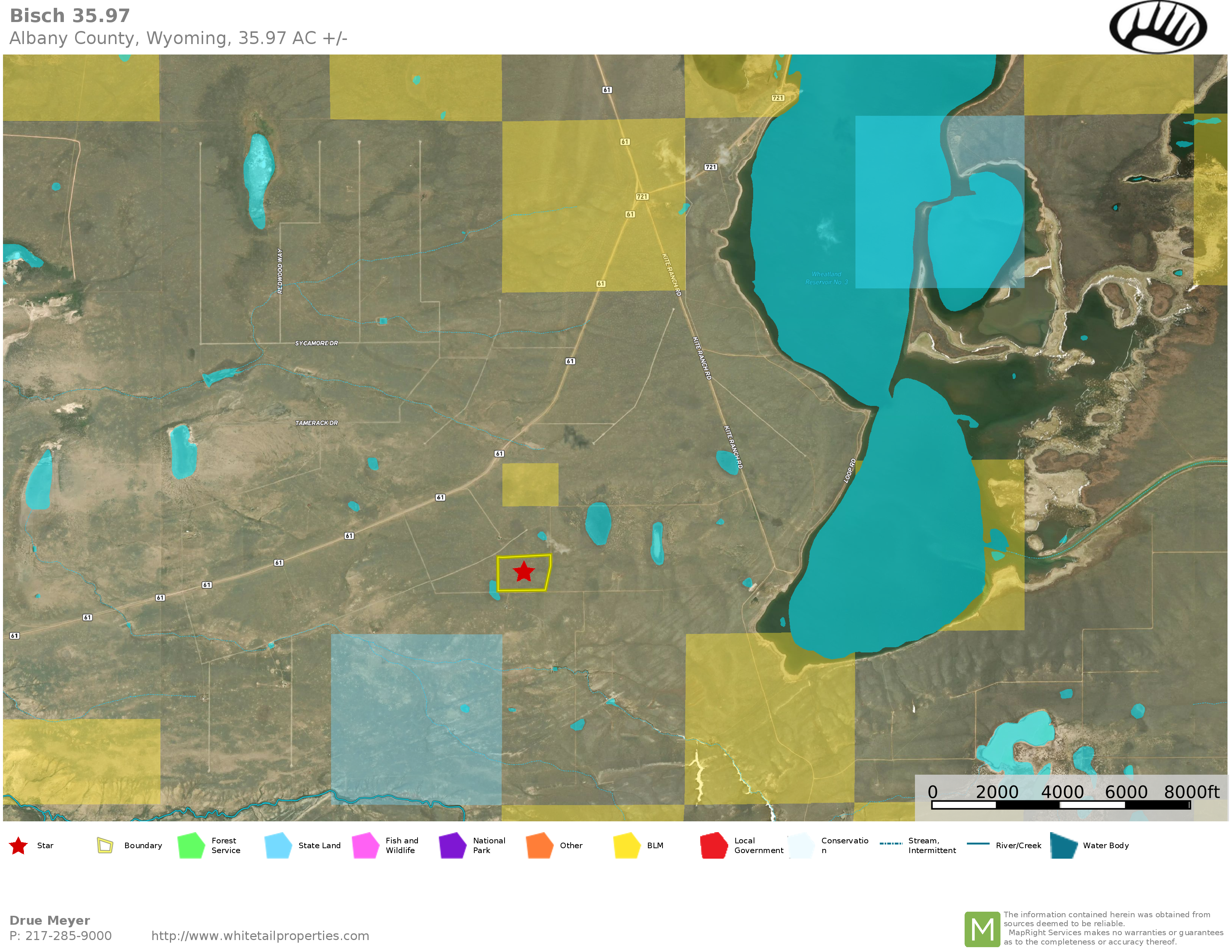Open the whitetailproperties.com website link
The height and width of the screenshot is (952, 1232).
260,936
